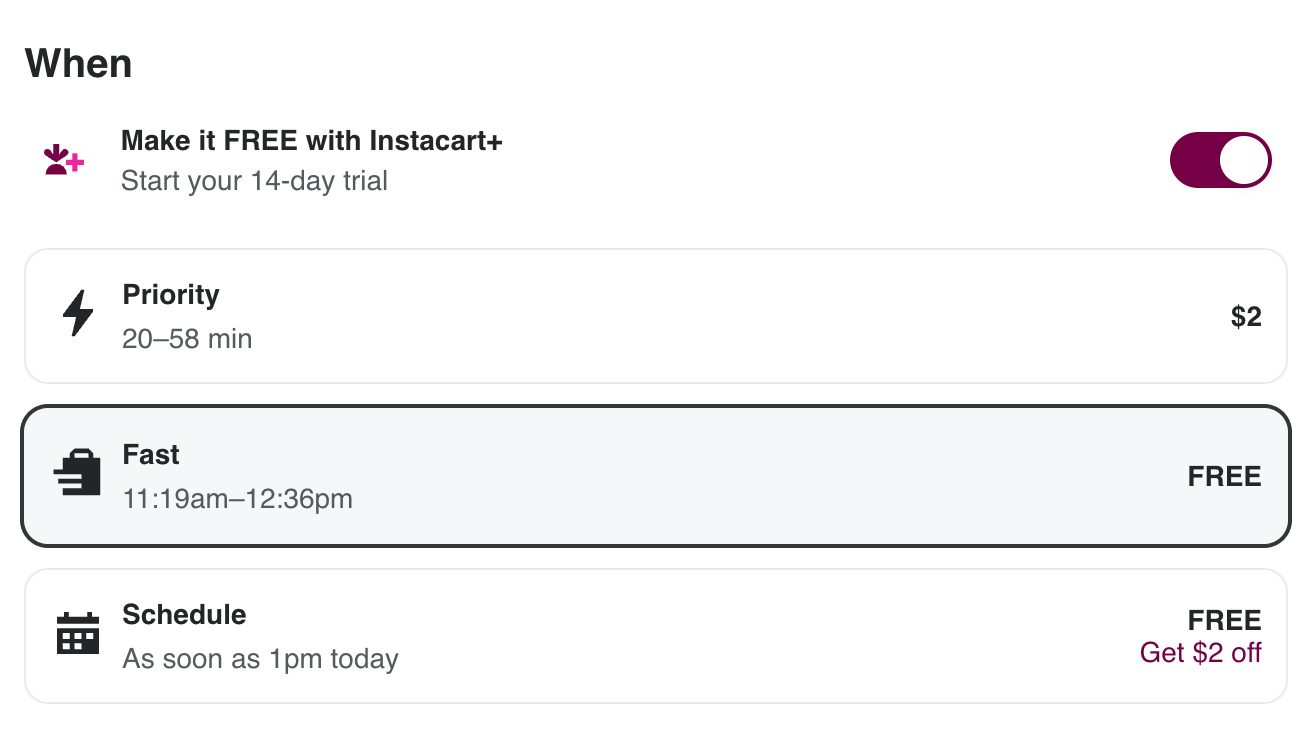Click Start your 14-day trial text
Image resolution: width=1310 pixels, height=742 pixels.
tap(252, 181)
